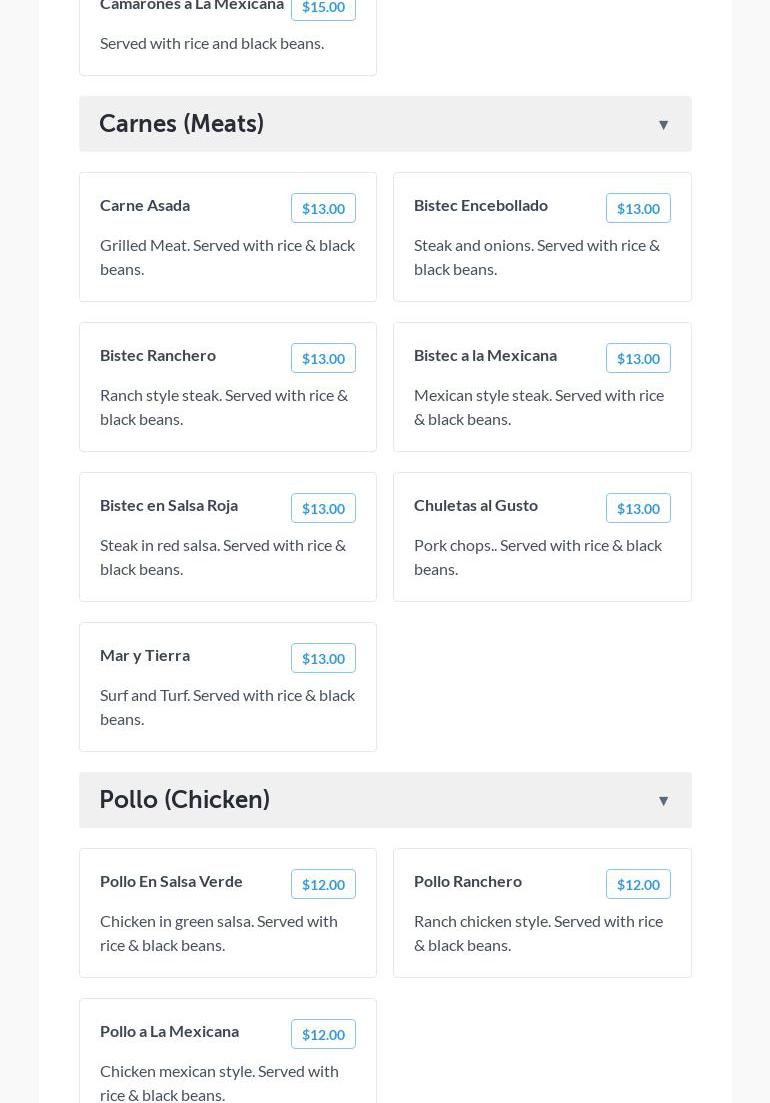
Task: Select the Bistec Encebollado item
Action: tap(481, 205)
